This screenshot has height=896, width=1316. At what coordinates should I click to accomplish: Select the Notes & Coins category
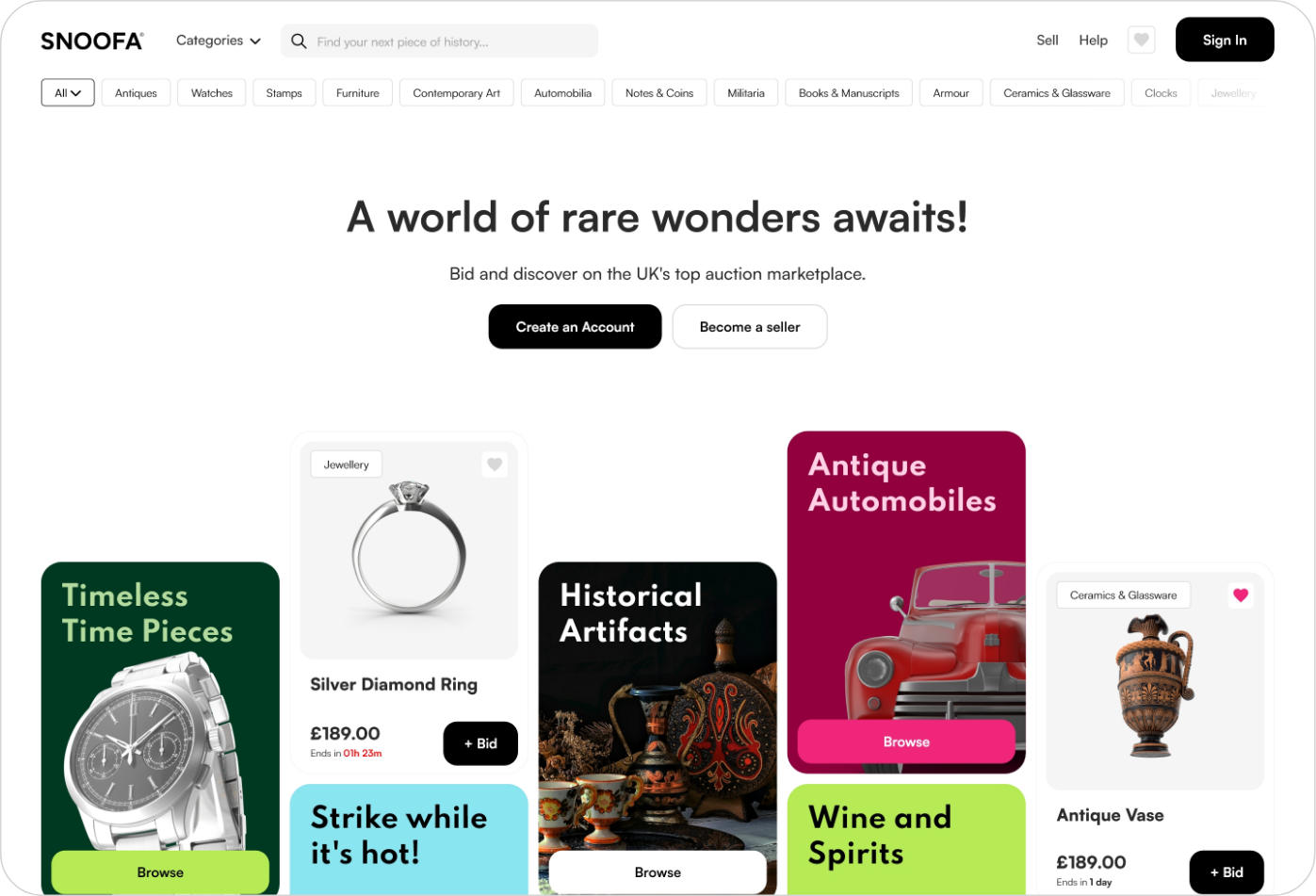[x=659, y=93]
